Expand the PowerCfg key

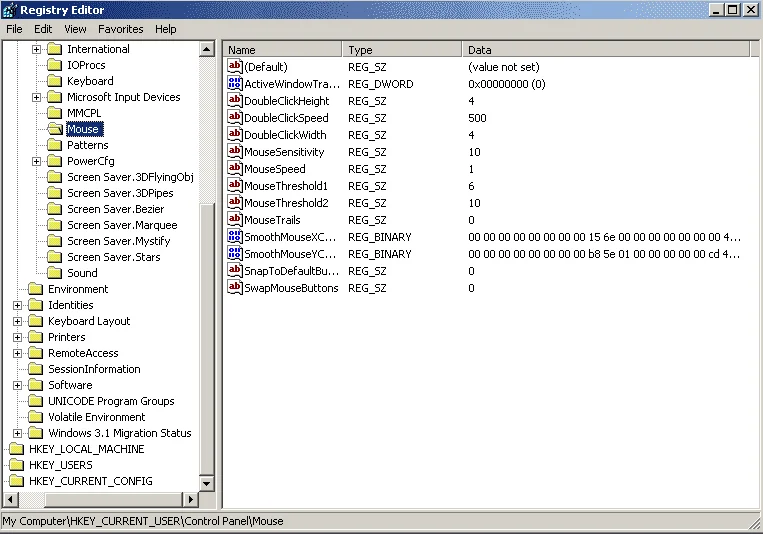click(36, 161)
